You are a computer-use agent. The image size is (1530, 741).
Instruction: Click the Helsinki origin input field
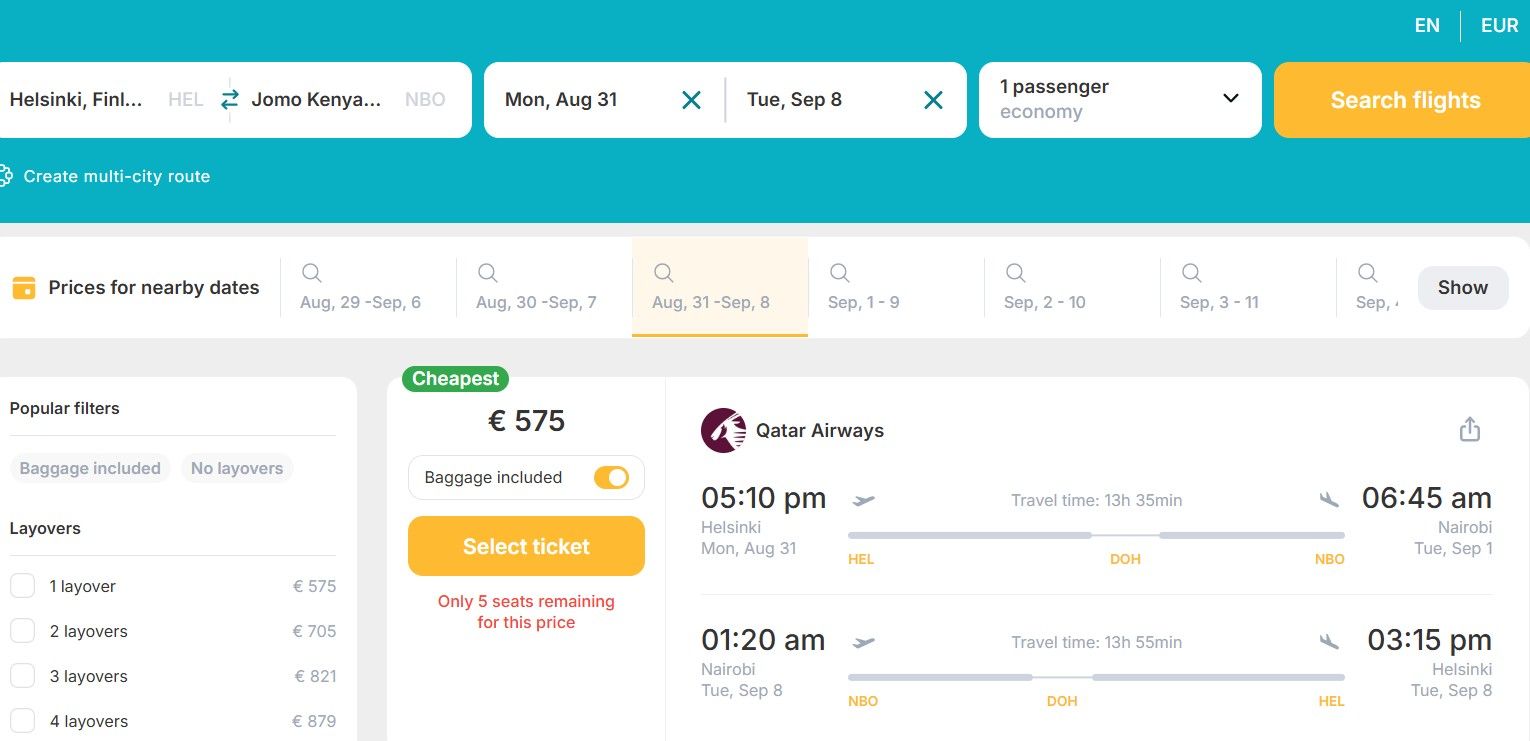76,100
